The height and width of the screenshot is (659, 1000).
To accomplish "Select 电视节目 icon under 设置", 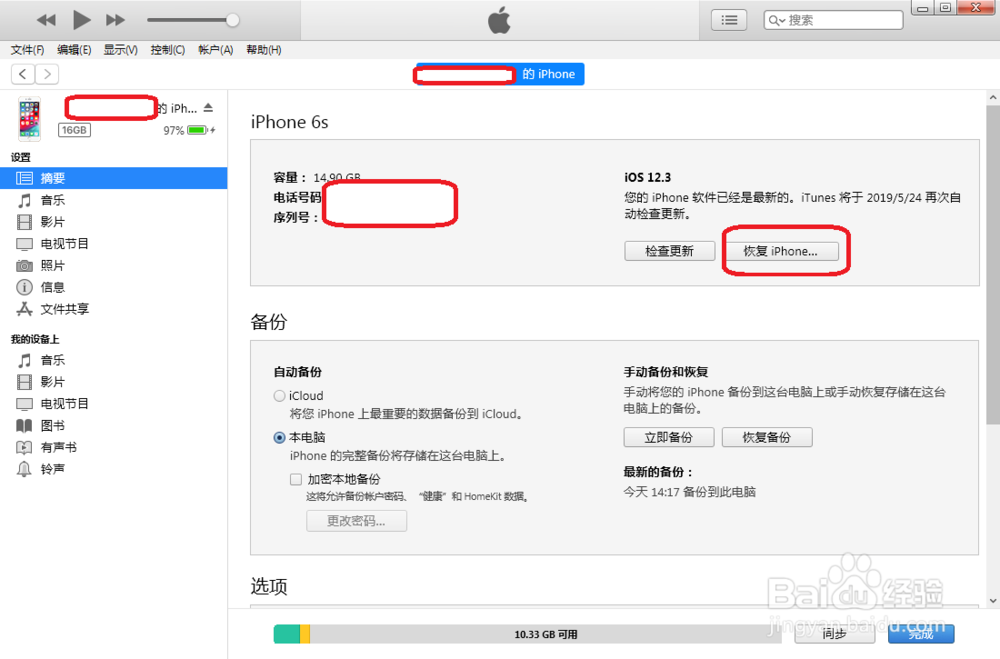I will point(24,244).
